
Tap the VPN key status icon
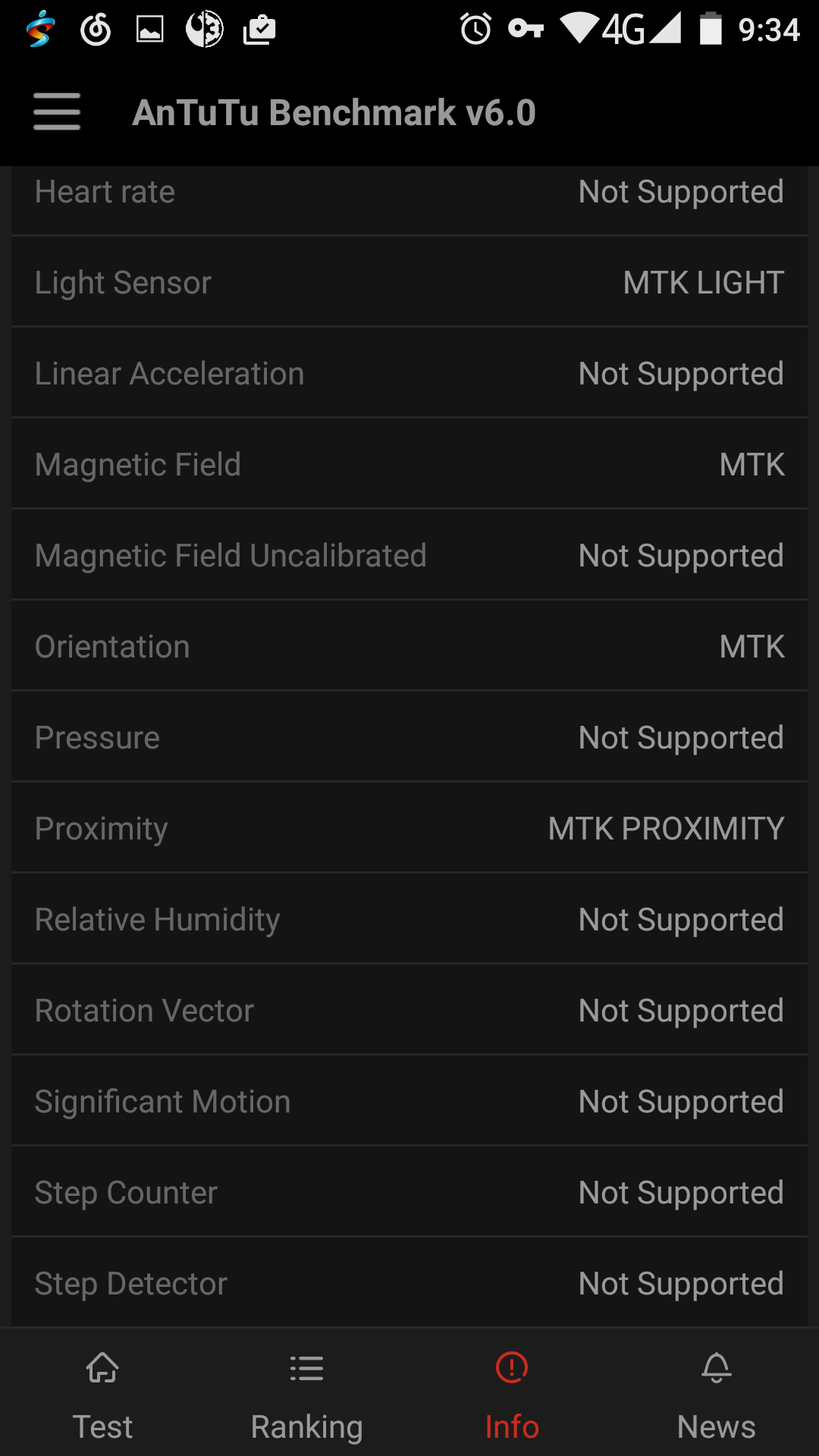click(526, 30)
